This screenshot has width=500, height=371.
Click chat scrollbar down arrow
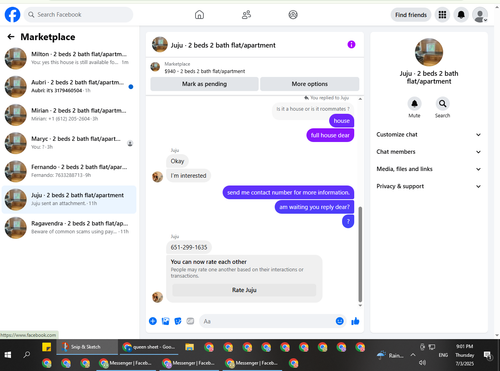360,305
